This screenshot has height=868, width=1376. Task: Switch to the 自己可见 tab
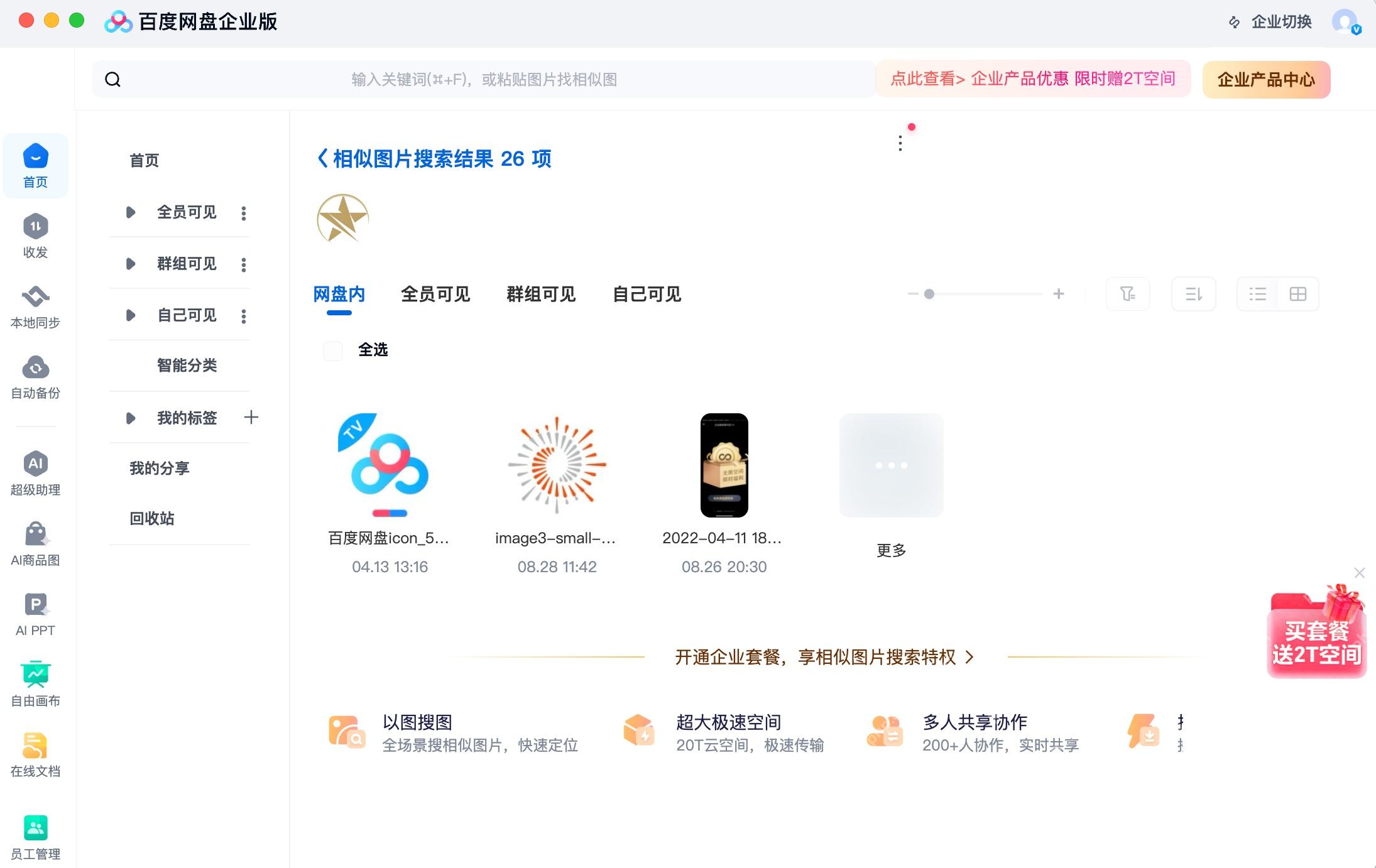pyautogui.click(x=647, y=294)
